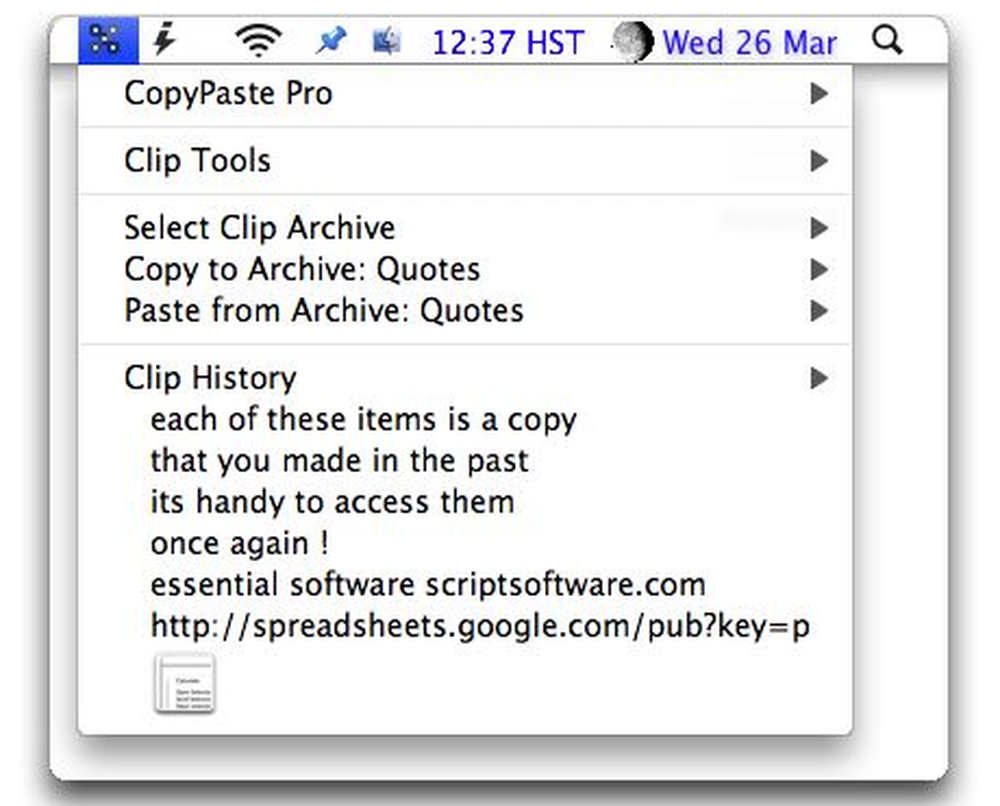Expand arrow beside Select Clip Archive
1000x806 pixels.
(820, 228)
